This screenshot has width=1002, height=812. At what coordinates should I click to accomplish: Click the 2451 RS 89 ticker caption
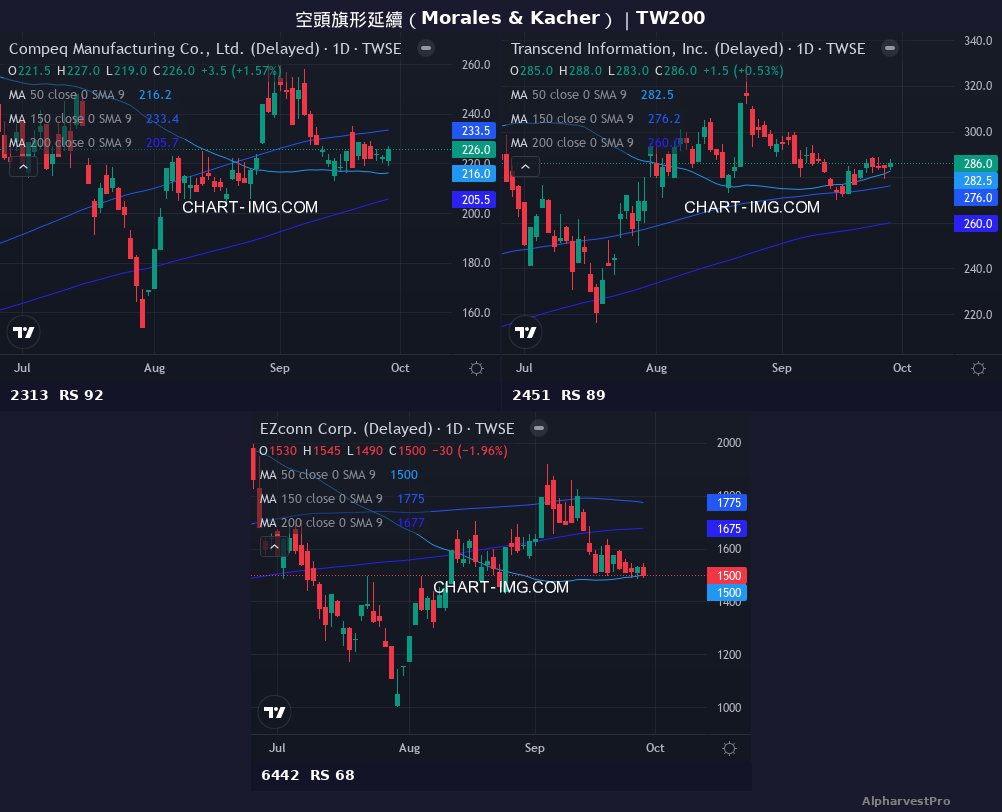(x=559, y=395)
